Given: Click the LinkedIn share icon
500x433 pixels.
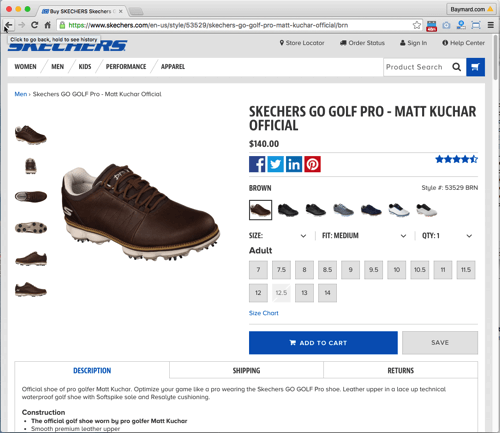Looking at the screenshot, I should (x=294, y=164).
